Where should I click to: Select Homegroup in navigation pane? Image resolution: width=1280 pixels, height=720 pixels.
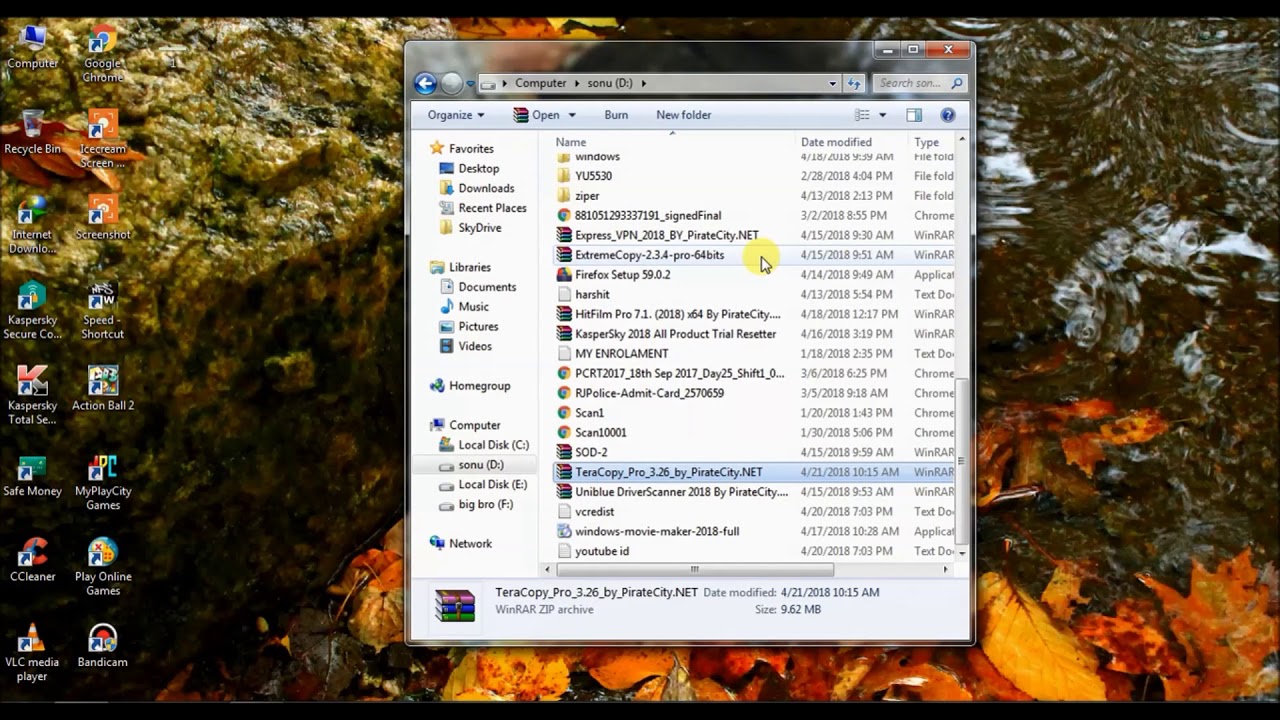coord(479,386)
